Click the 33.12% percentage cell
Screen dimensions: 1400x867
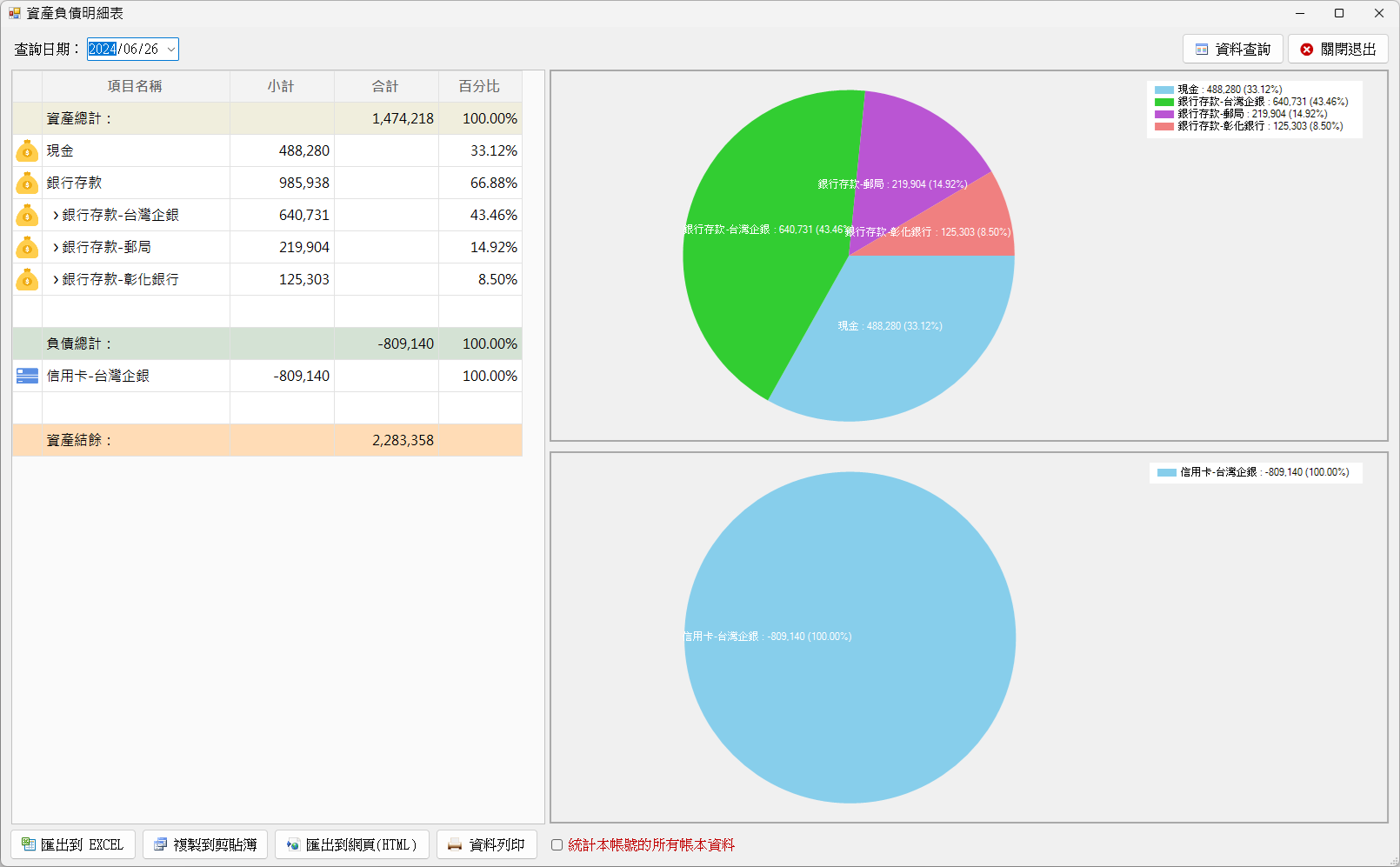[x=480, y=150]
